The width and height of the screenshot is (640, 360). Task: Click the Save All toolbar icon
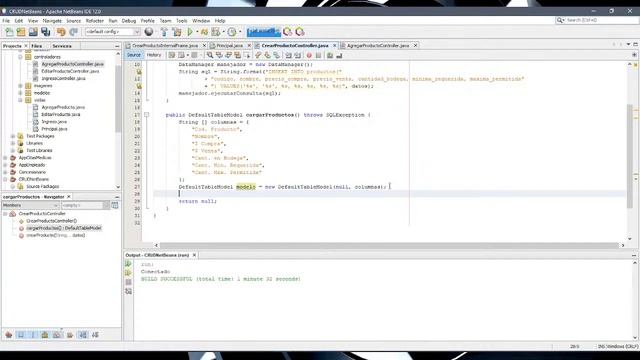coord(46,32)
